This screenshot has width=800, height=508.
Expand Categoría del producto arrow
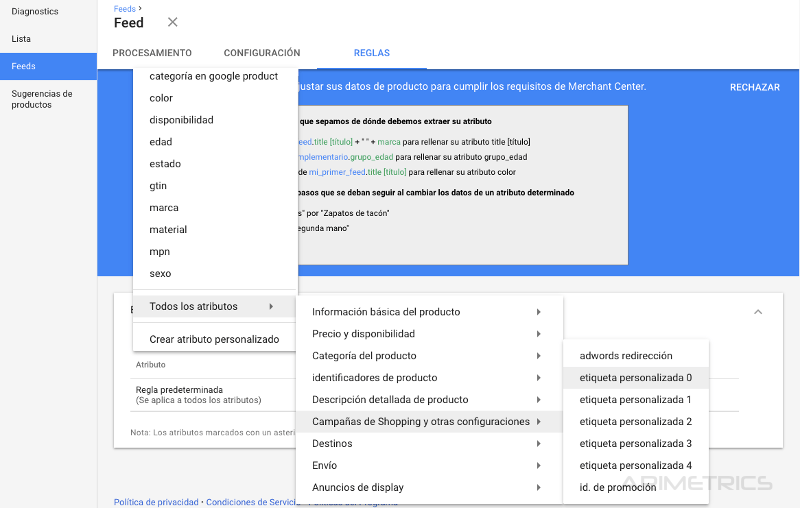click(x=538, y=355)
